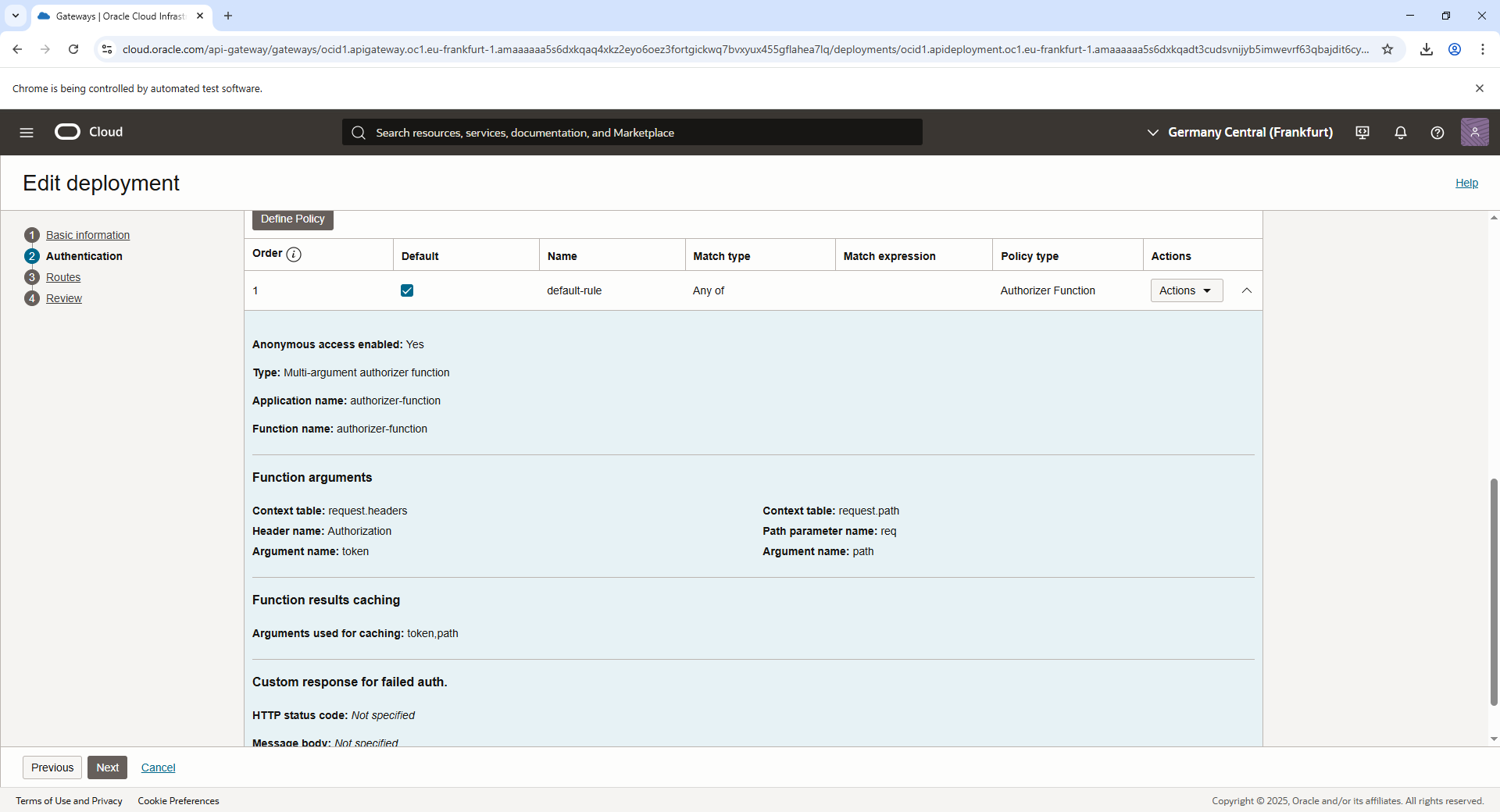This screenshot has height=812, width=1500.
Task: Open the Actions dropdown for default-rule
Action: click(x=1186, y=290)
